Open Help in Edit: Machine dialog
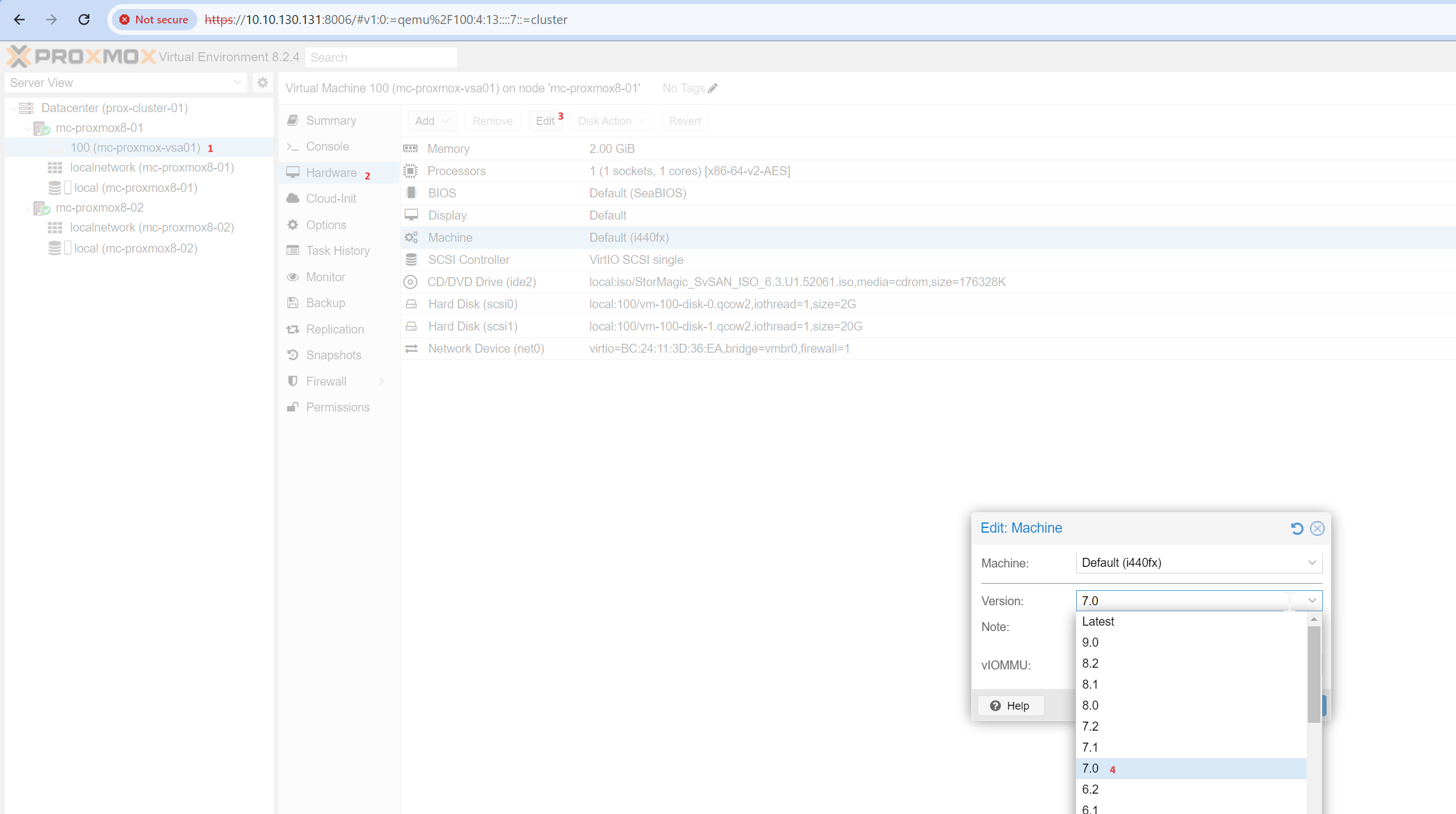 coord(1010,705)
